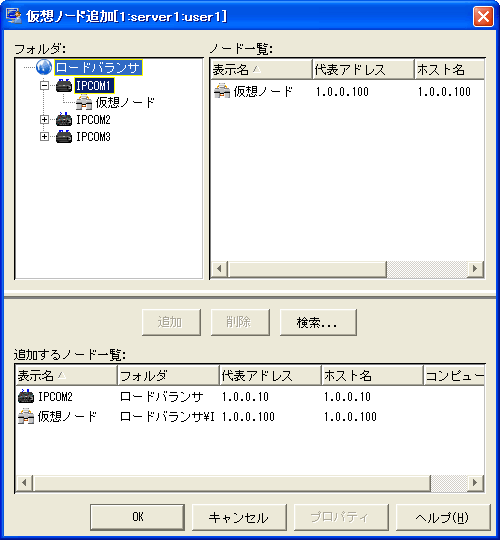Click 1.0.0.100 address cell in ノード一覧

click(x=342, y=92)
